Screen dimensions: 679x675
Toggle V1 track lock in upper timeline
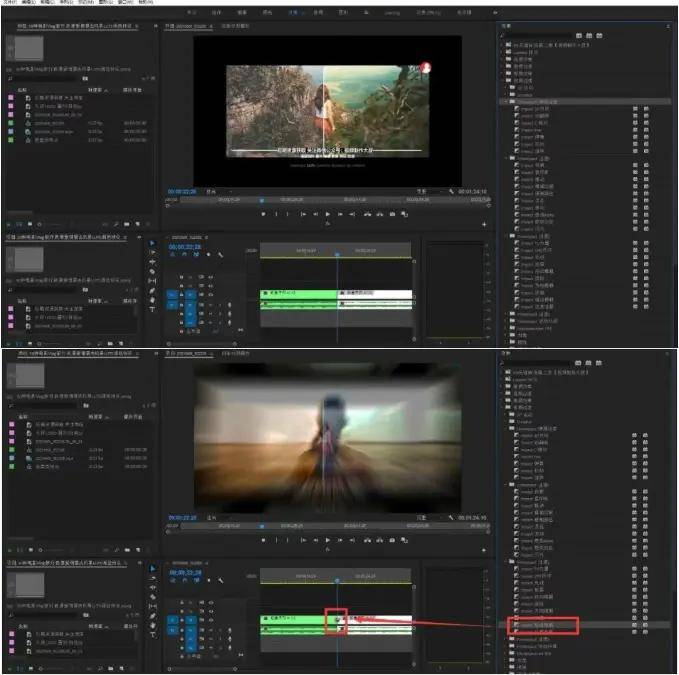(x=183, y=294)
